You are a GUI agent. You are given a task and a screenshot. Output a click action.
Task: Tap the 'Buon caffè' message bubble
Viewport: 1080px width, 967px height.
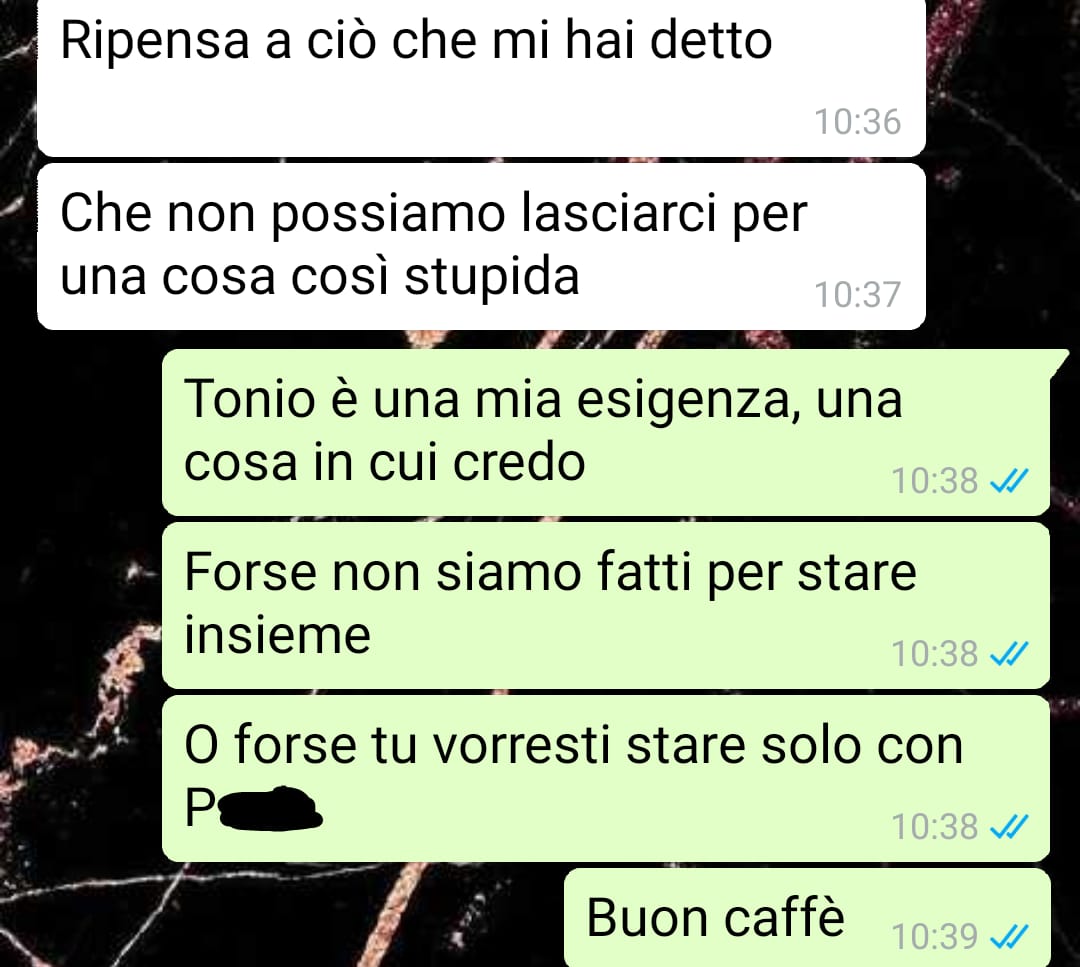pos(807,917)
